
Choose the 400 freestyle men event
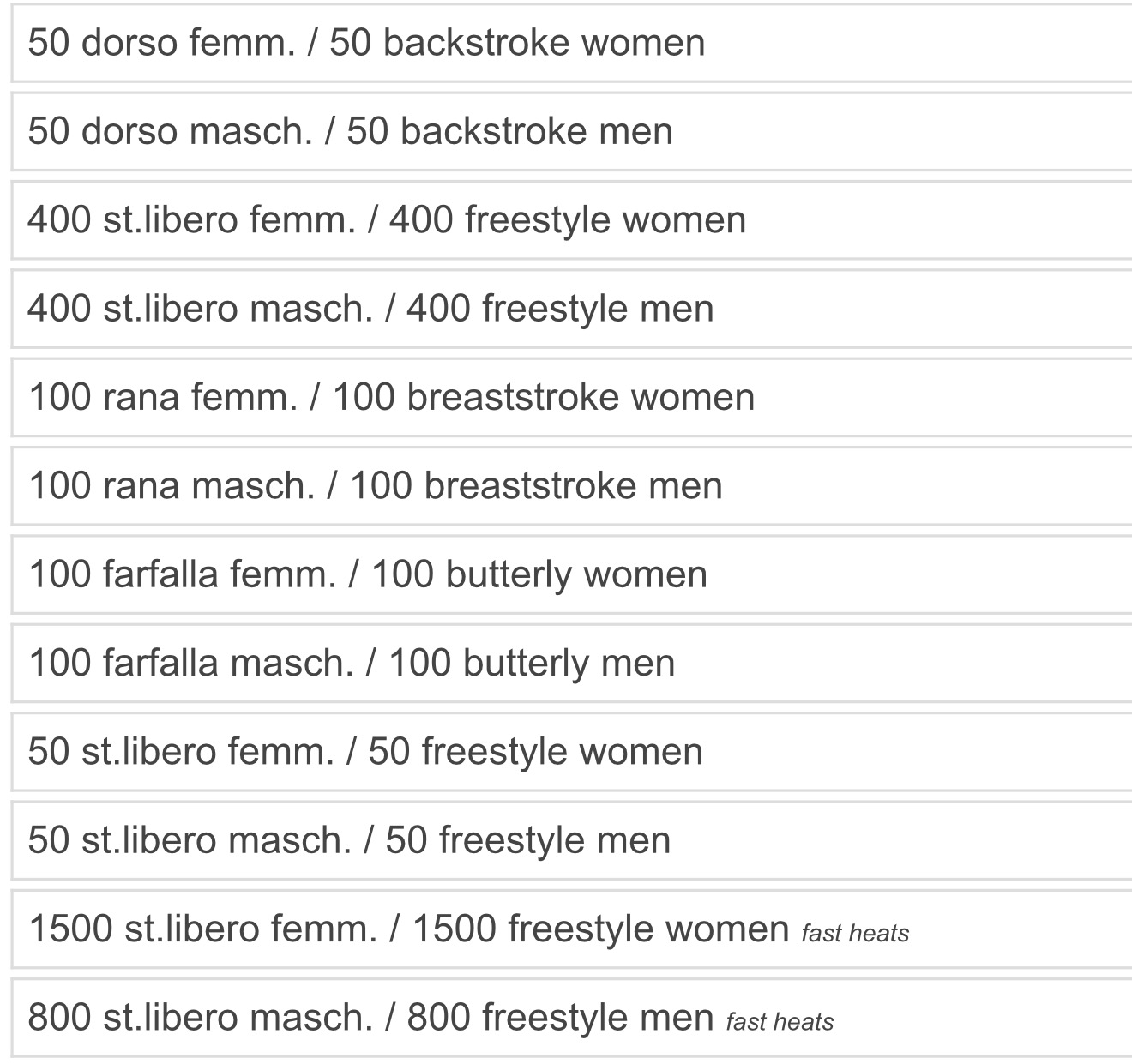(370, 309)
